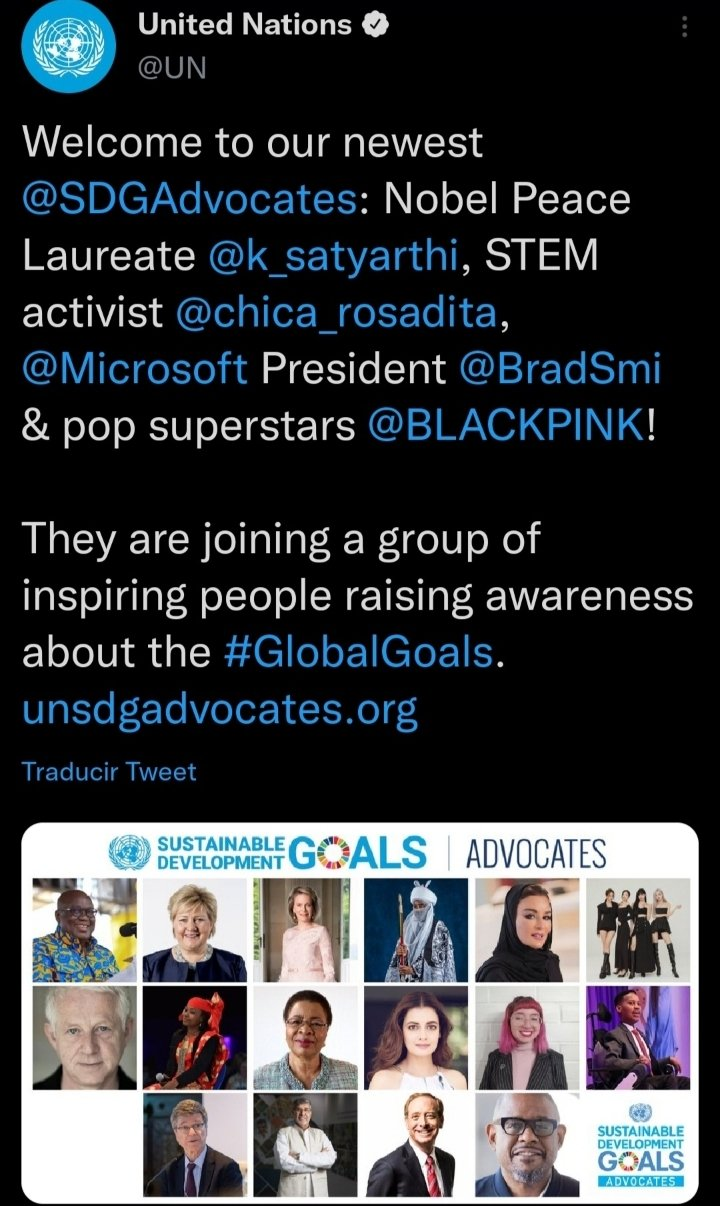Open the @Microsoft account mention
720x1206 pixels.
pos(135,370)
